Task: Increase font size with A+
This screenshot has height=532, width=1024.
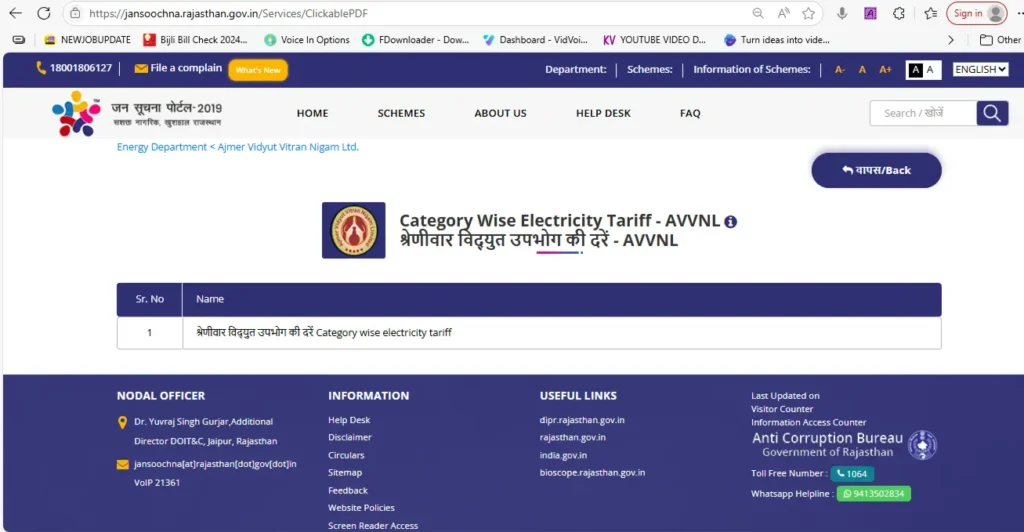Action: point(885,70)
